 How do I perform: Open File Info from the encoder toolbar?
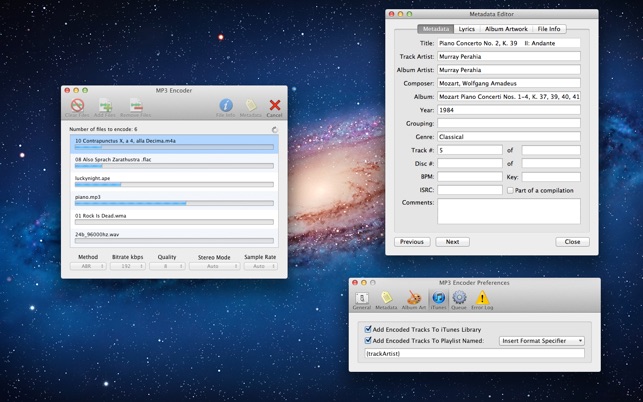click(226, 107)
